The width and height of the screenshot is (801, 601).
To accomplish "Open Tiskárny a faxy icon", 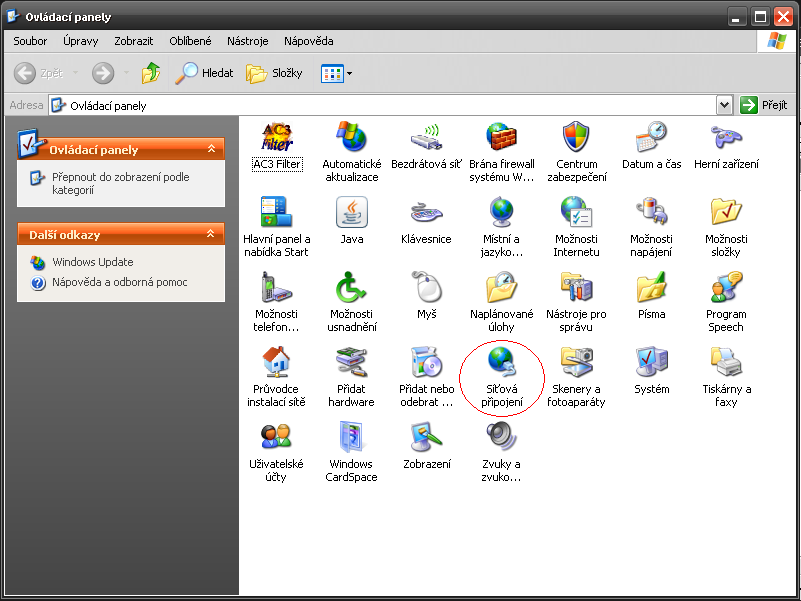I will pos(726,362).
